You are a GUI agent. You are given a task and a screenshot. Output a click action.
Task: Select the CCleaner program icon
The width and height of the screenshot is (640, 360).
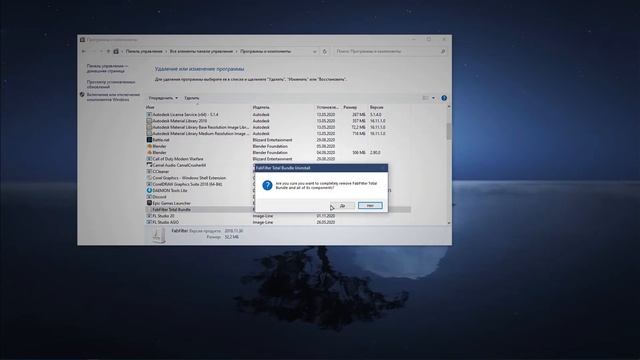click(x=149, y=171)
